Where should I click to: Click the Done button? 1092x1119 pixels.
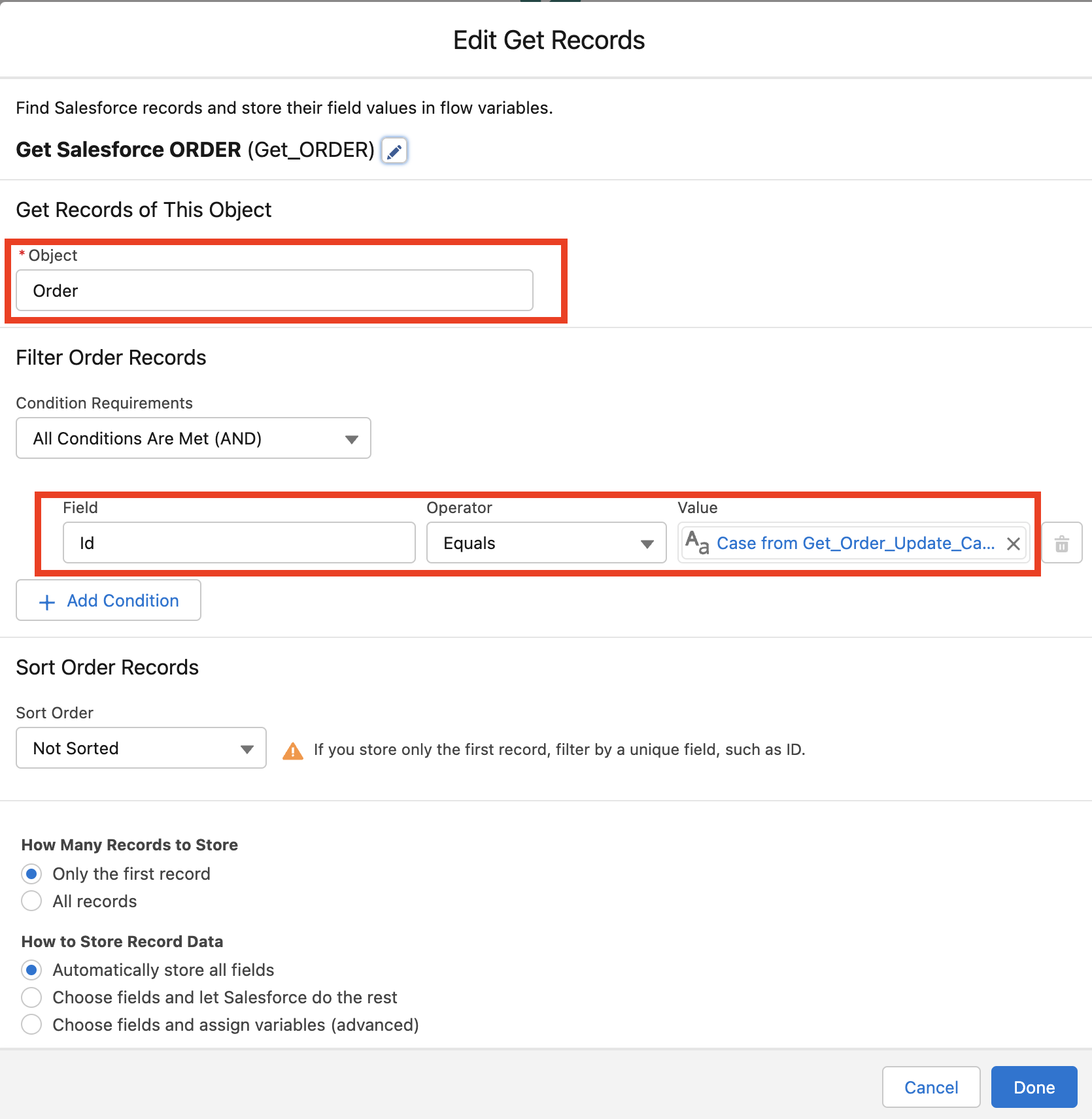[x=1034, y=1088]
